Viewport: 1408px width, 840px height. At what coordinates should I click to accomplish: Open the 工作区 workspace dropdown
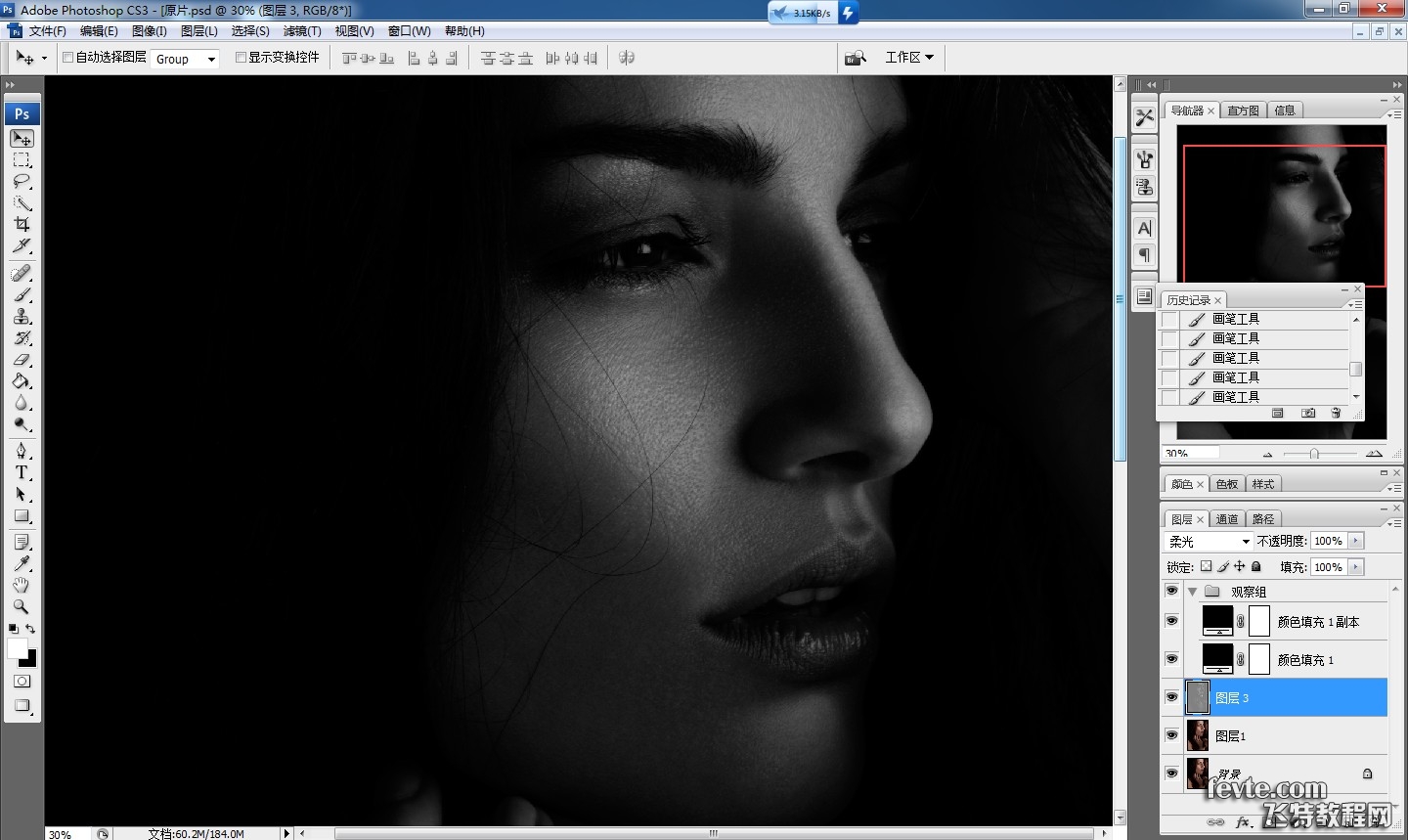click(x=909, y=58)
